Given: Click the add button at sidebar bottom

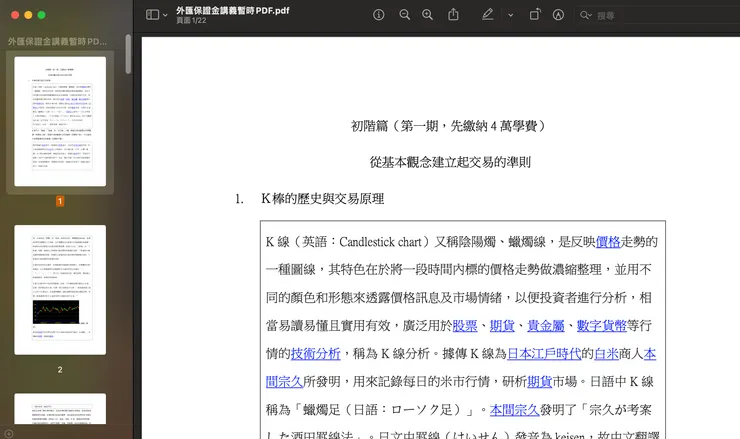Looking at the screenshot, I should (8, 433).
